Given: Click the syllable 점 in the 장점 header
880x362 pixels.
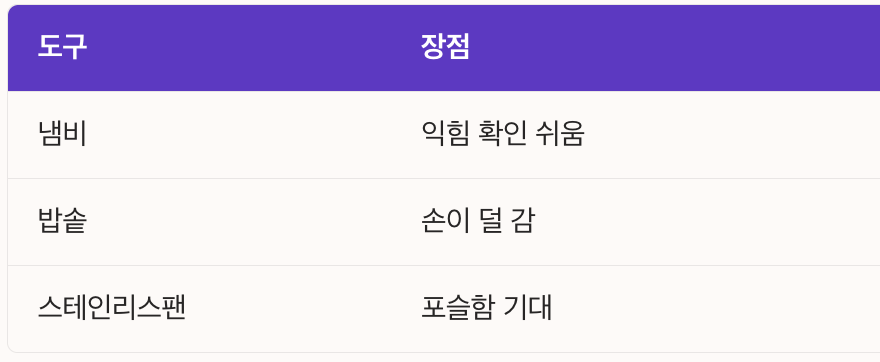Looking at the screenshot, I should [x=458, y=47].
